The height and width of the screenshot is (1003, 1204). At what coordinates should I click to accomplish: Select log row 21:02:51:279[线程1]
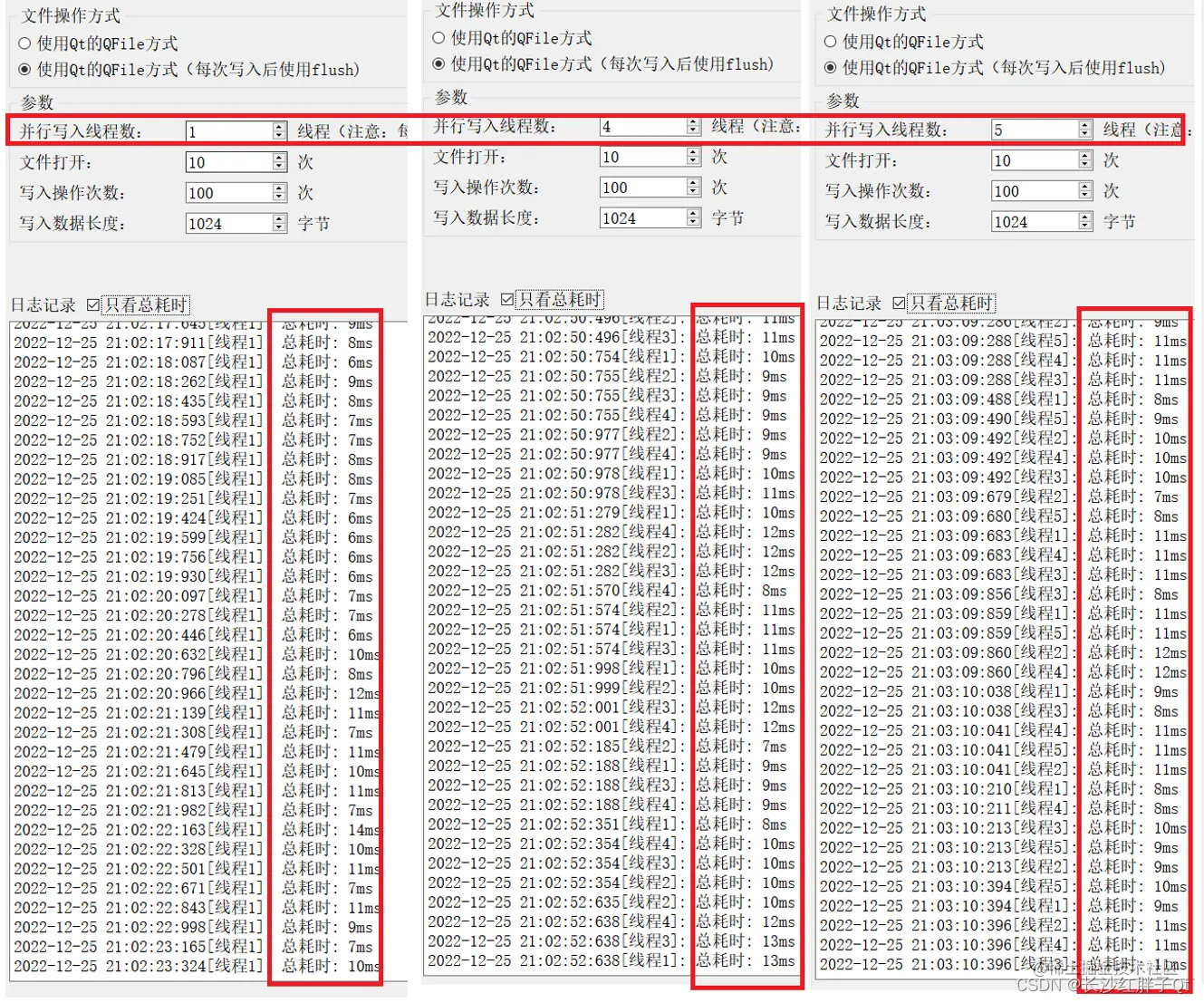(x=611, y=512)
